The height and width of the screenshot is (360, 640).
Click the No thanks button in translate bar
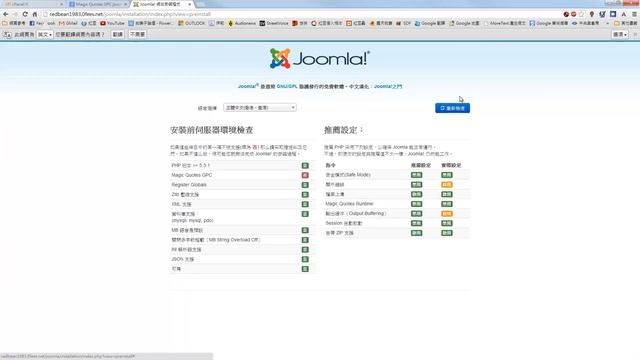click(x=138, y=35)
